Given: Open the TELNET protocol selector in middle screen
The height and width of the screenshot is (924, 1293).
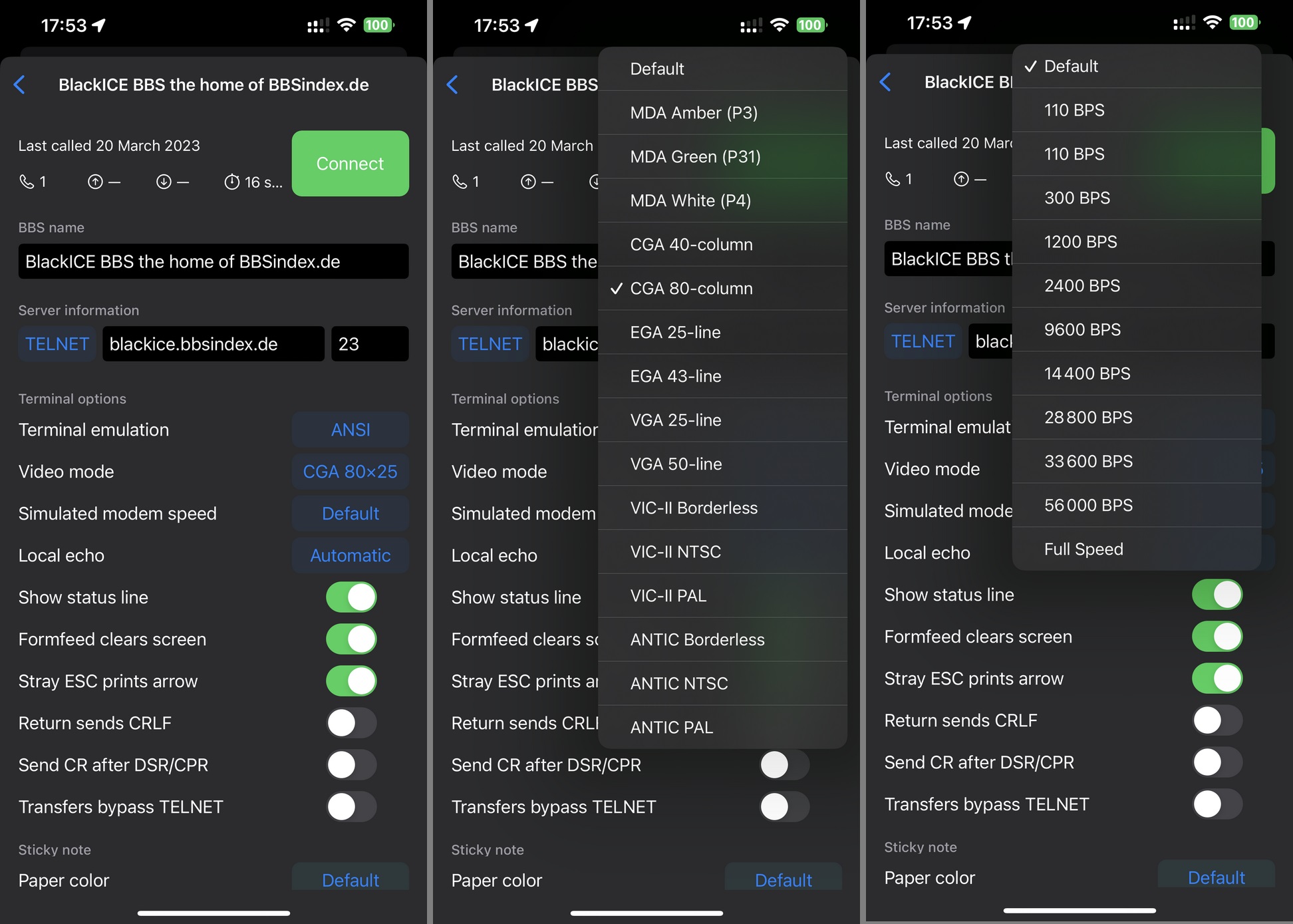Looking at the screenshot, I should [x=490, y=344].
